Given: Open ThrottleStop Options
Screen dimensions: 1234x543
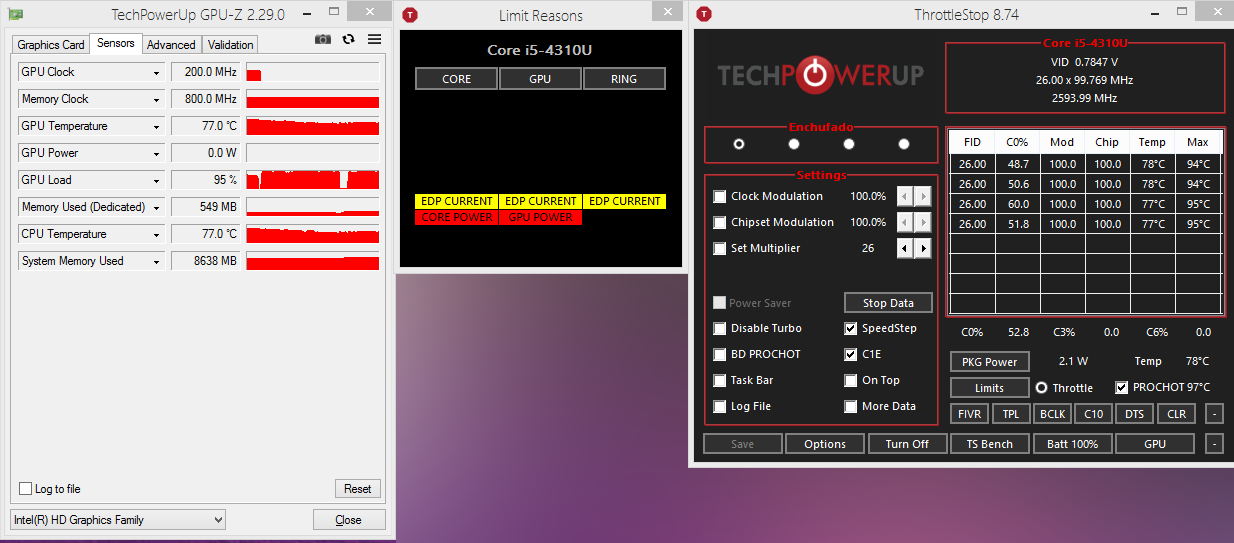Looking at the screenshot, I should [x=825, y=444].
